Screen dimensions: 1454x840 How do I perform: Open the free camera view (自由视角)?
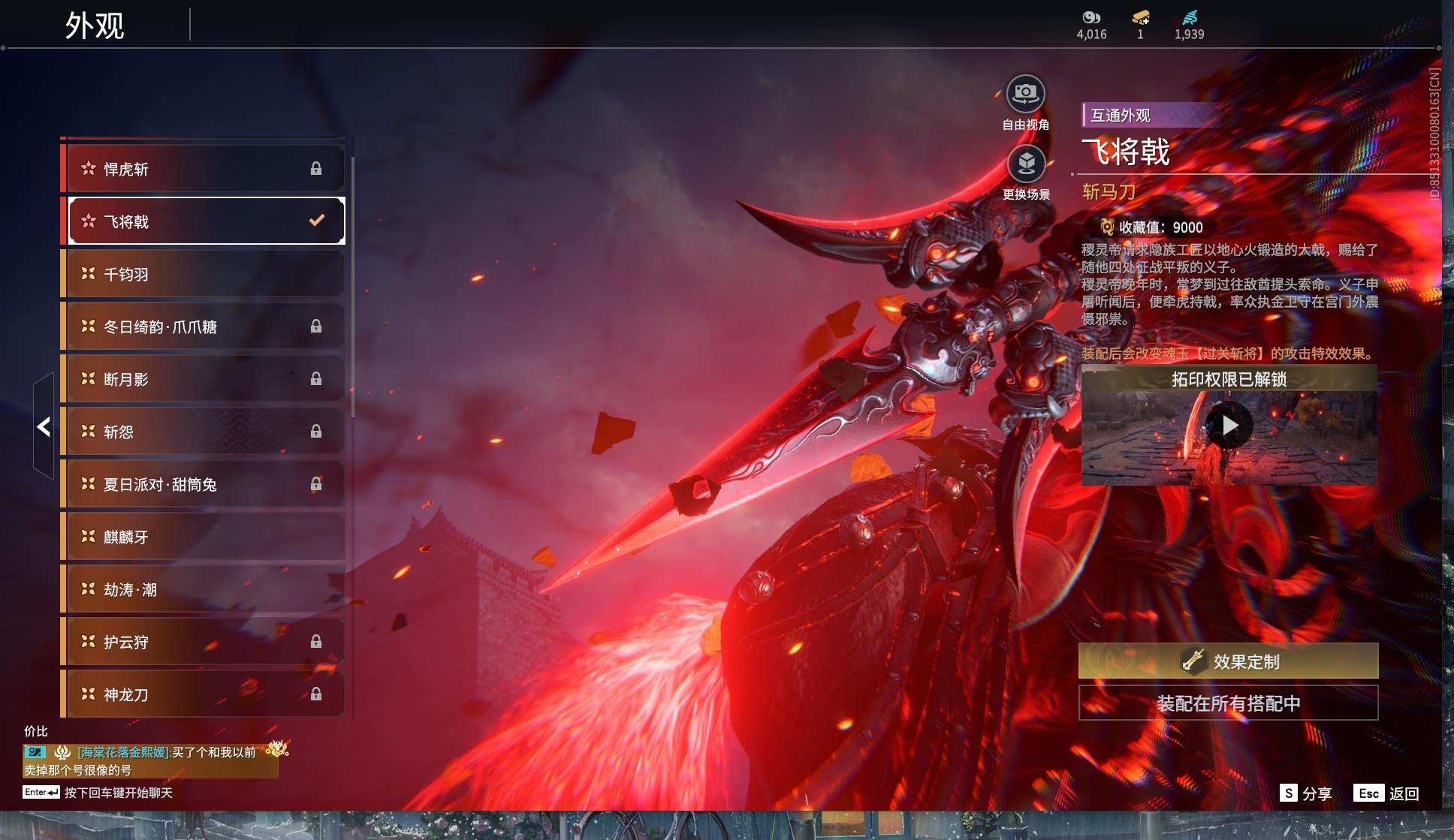pyautogui.click(x=1025, y=94)
